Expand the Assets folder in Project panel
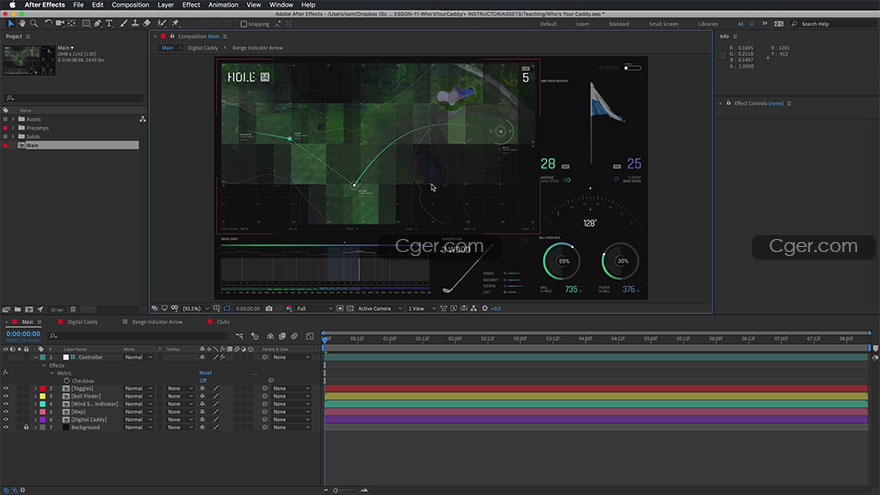Viewport: 880px width, 495px height. (13, 119)
